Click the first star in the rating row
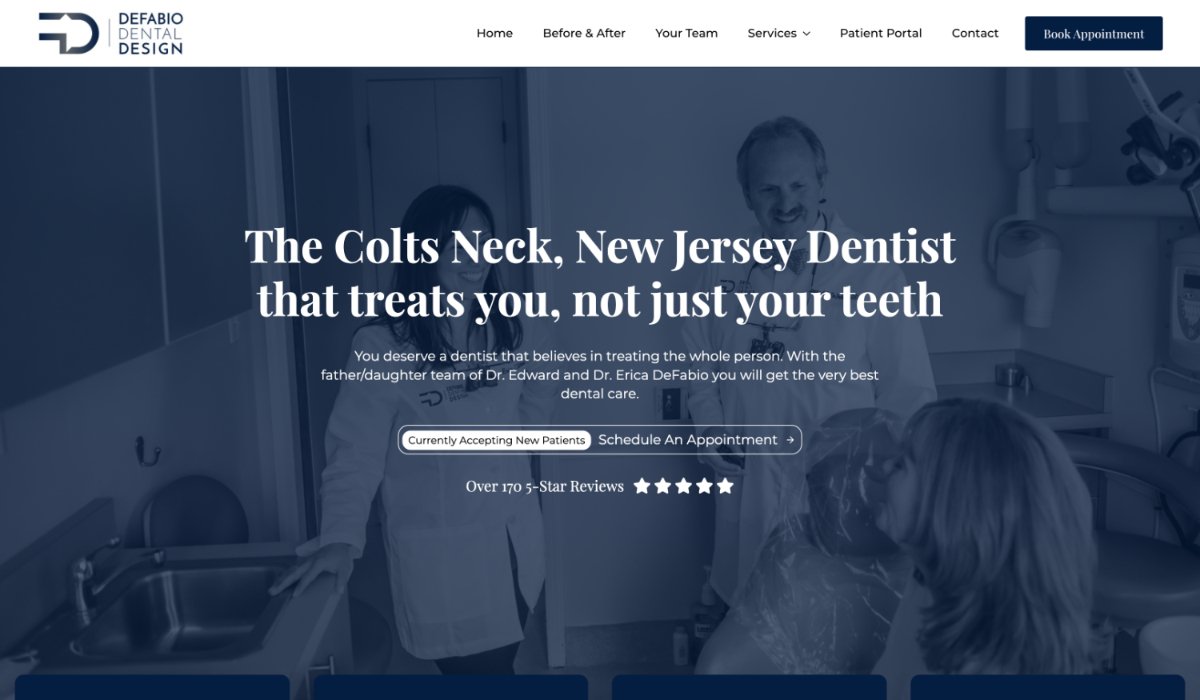This screenshot has width=1200, height=700. pos(642,486)
